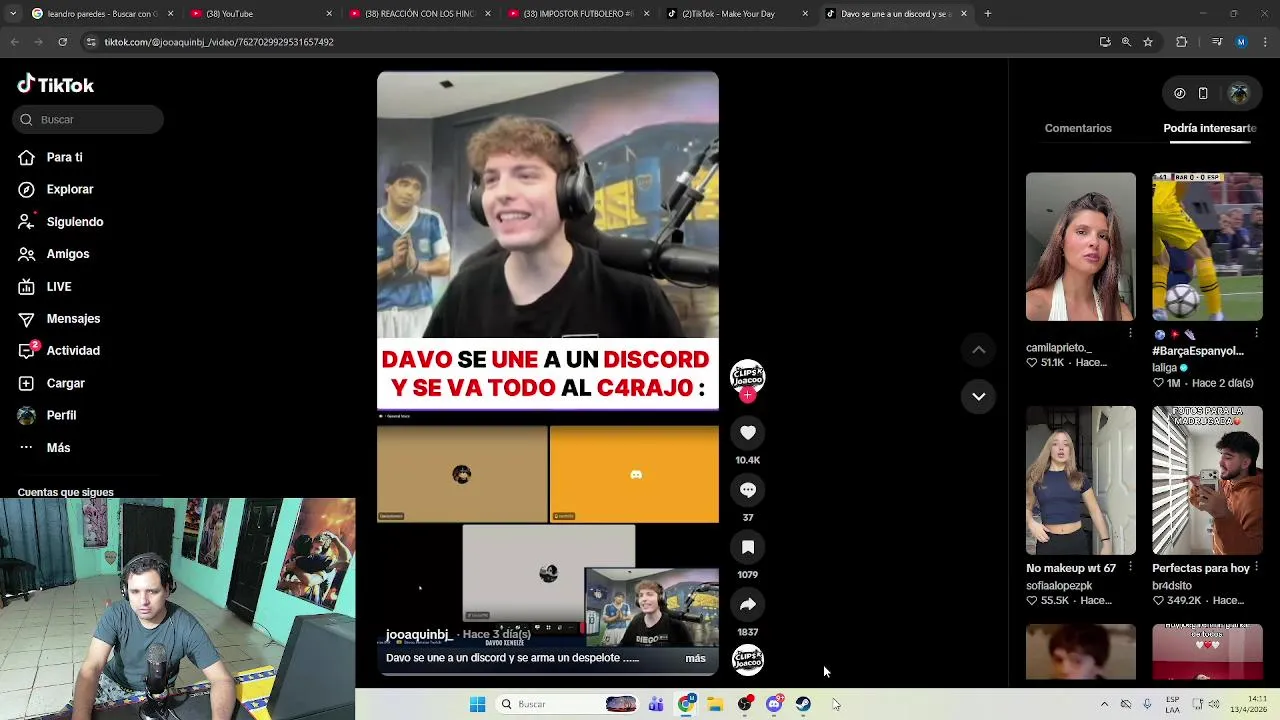Open Discord from the taskbar
Image resolution: width=1280 pixels, height=720 pixels.
[x=774, y=704]
